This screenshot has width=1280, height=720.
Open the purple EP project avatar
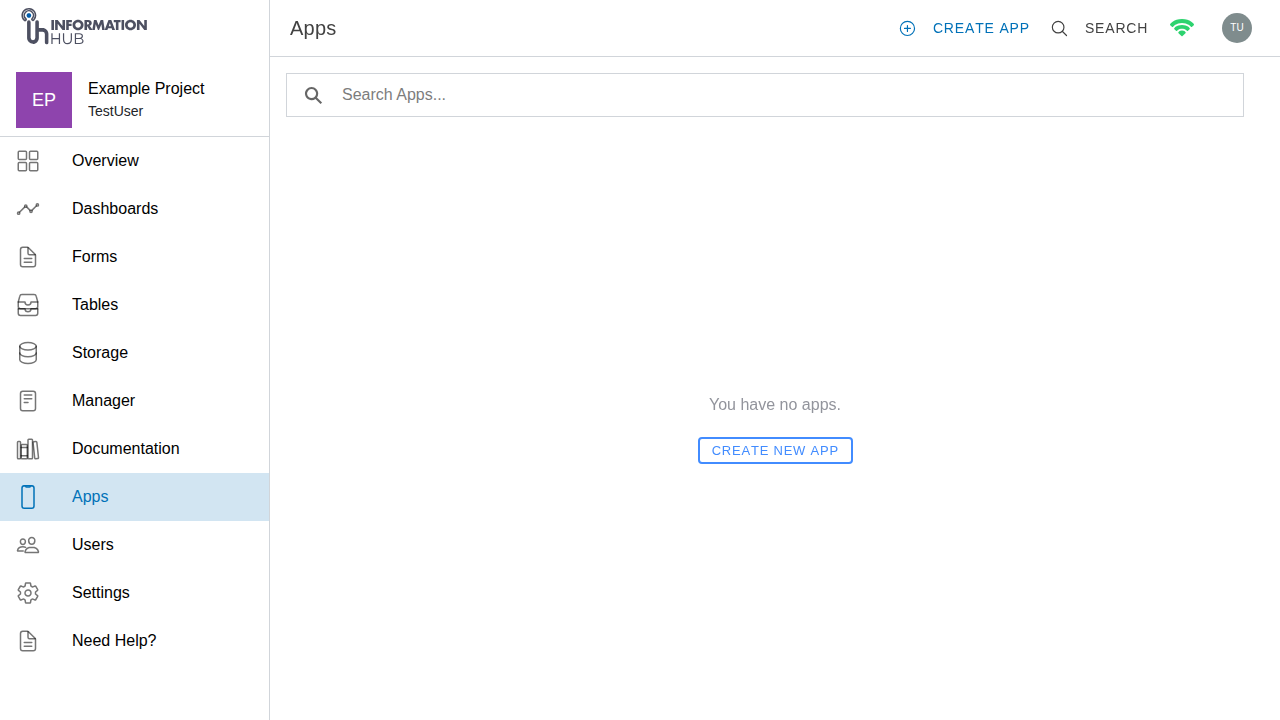[44, 100]
